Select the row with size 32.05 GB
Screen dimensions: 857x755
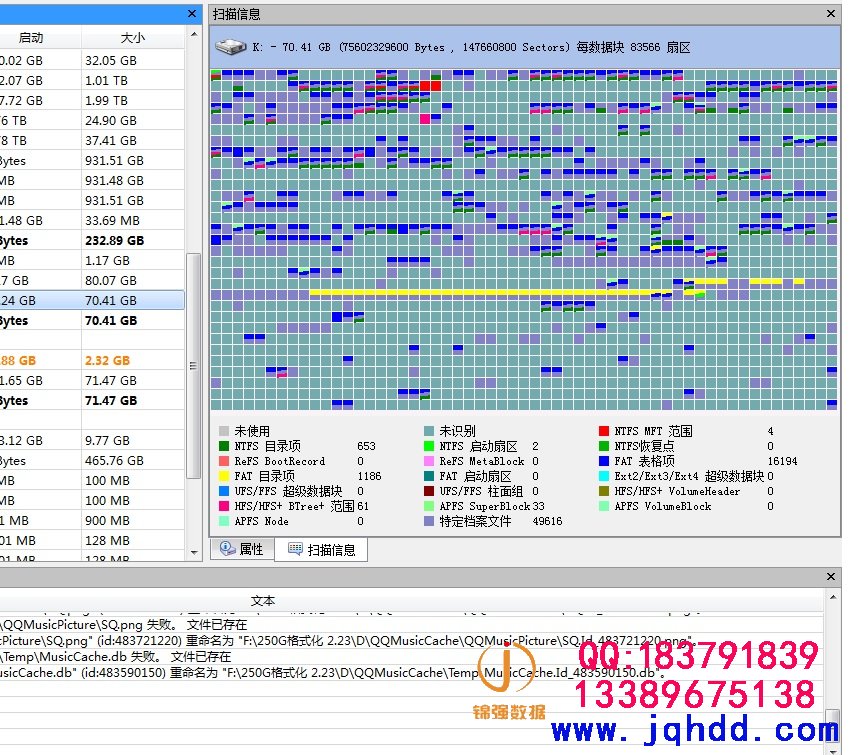[92, 61]
